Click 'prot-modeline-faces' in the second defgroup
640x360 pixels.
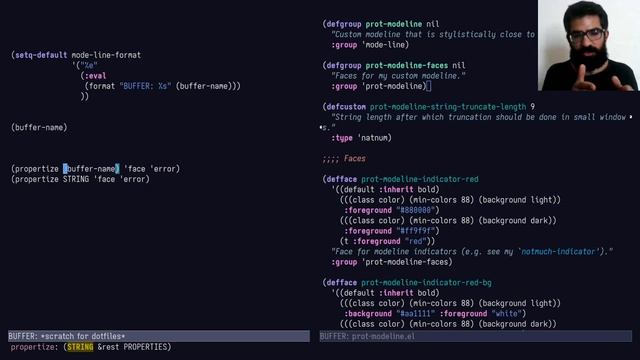(407, 65)
